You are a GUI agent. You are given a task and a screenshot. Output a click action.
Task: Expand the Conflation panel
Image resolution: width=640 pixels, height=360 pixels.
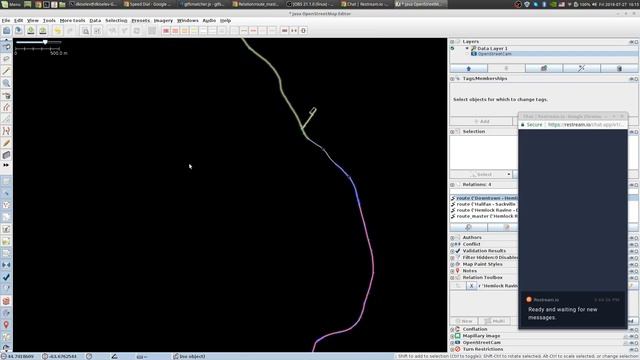452,329
